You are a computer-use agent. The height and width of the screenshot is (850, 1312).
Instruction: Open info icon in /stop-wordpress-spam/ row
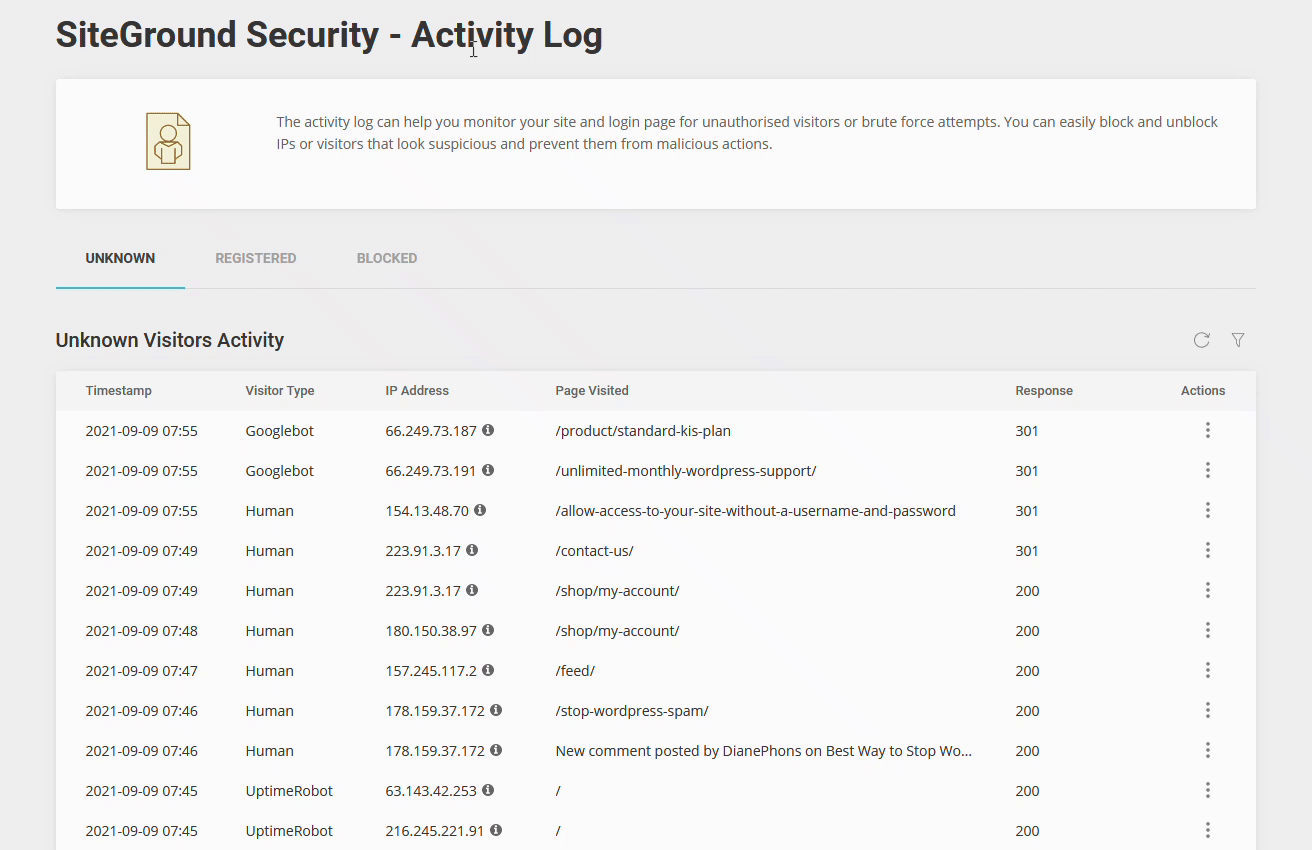pyautogui.click(x=496, y=710)
